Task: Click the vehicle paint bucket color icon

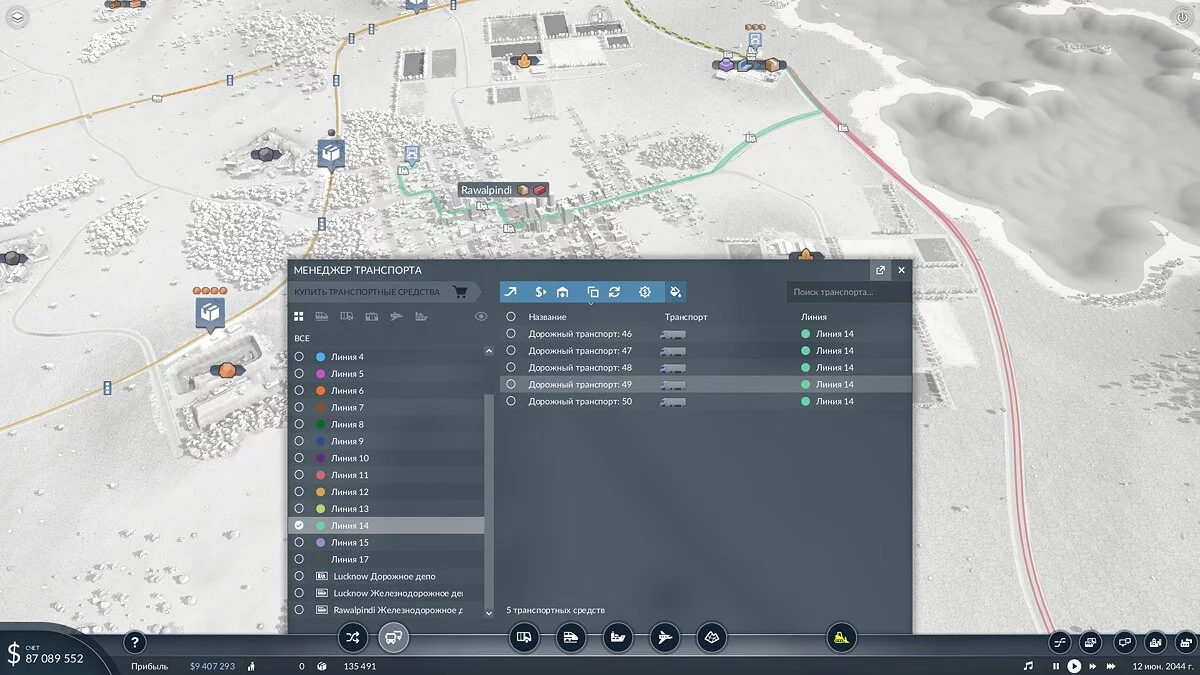Action: (x=675, y=292)
